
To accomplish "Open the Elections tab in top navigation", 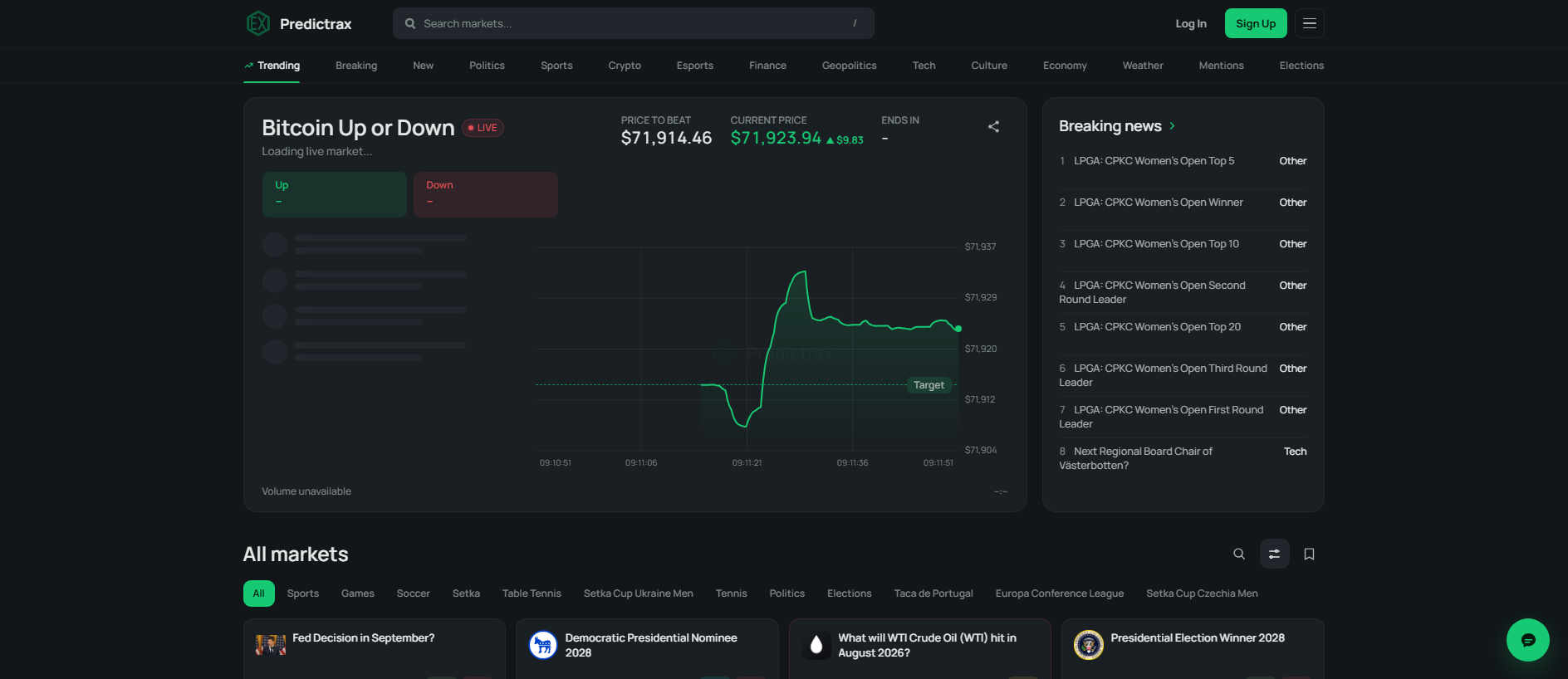I will [1301, 66].
